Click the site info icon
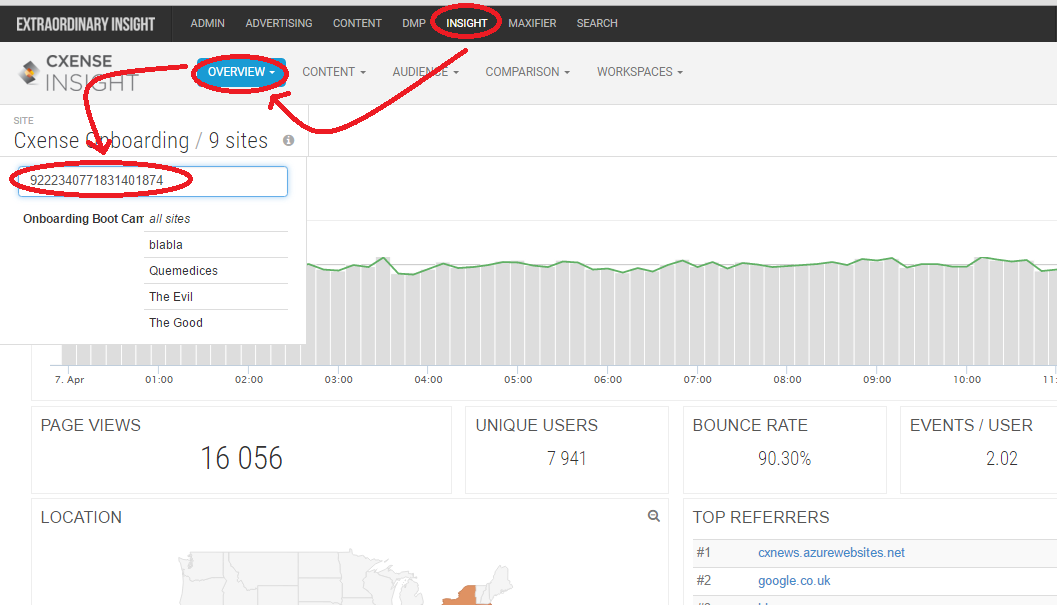1057x605 pixels. 289,140
